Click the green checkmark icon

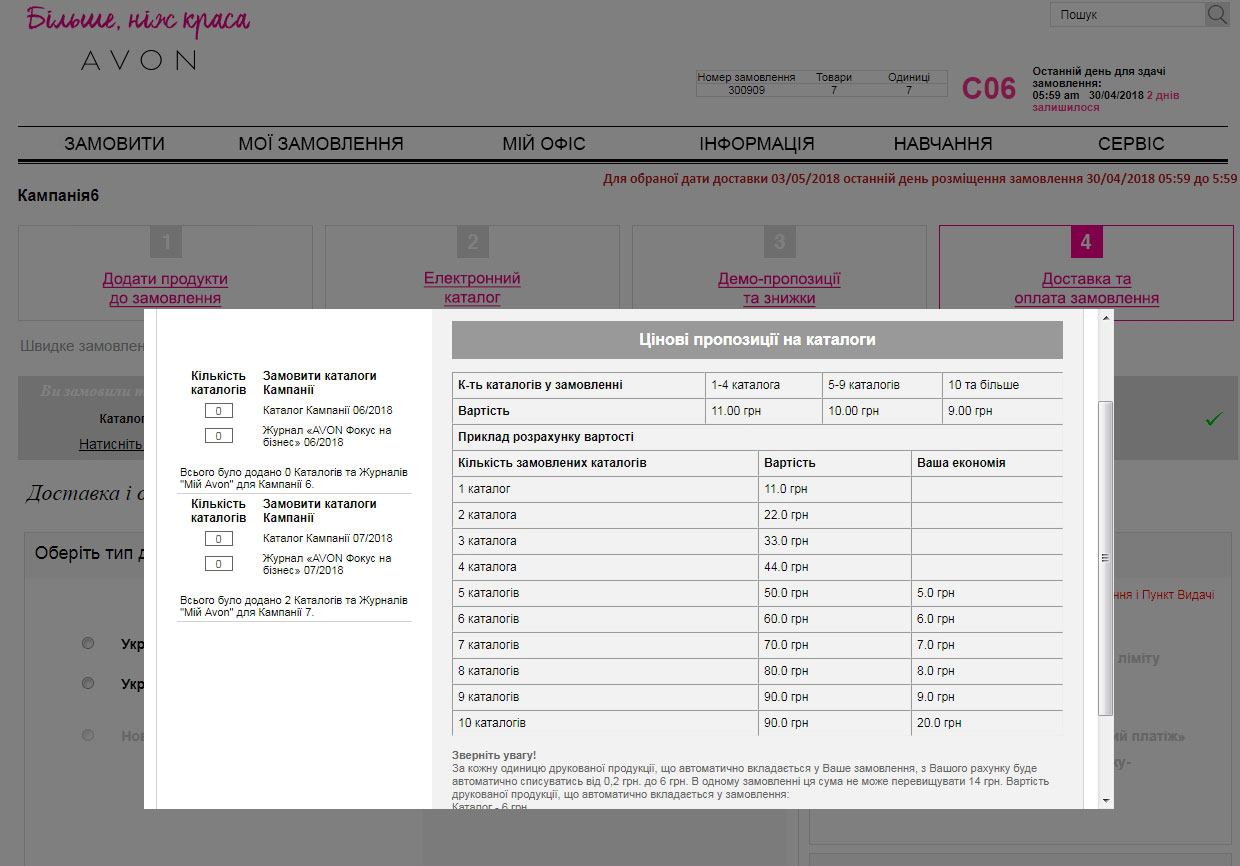pyautogui.click(x=1213, y=420)
